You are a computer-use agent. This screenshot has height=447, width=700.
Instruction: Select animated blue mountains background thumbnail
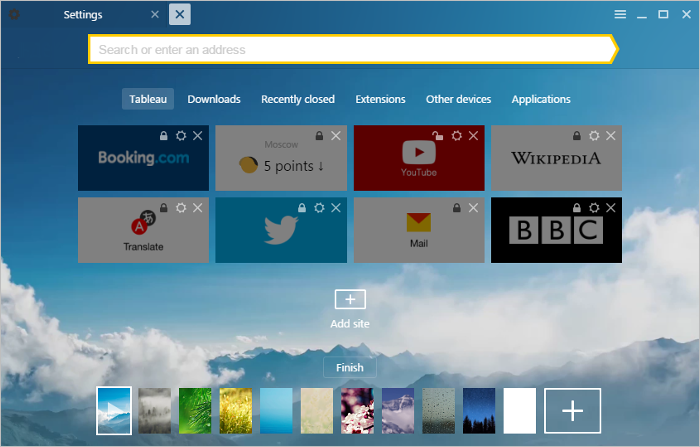coord(114,411)
